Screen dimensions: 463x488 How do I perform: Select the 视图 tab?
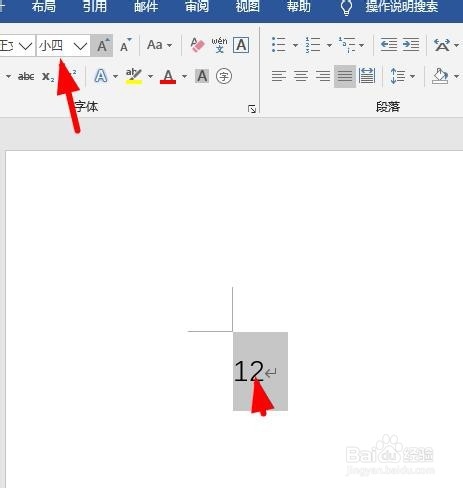click(x=248, y=7)
